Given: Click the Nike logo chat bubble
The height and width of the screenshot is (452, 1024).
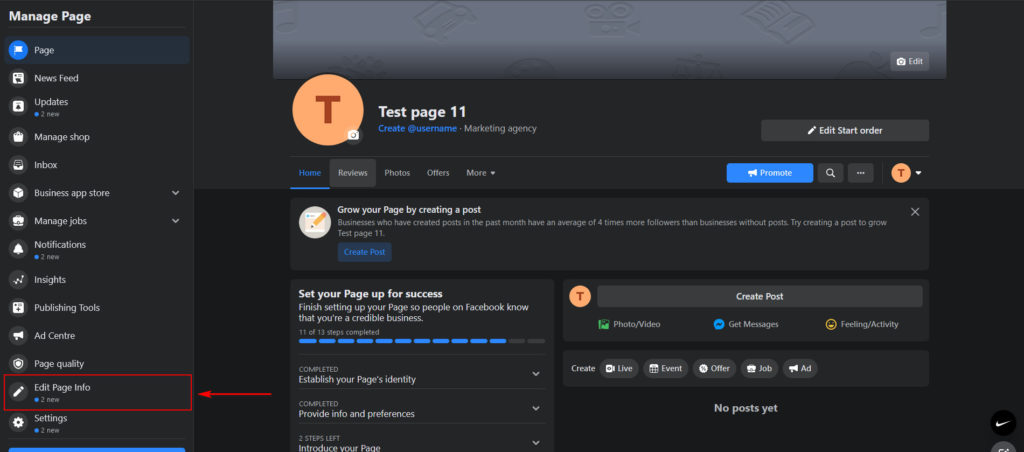Looking at the screenshot, I should [1003, 423].
